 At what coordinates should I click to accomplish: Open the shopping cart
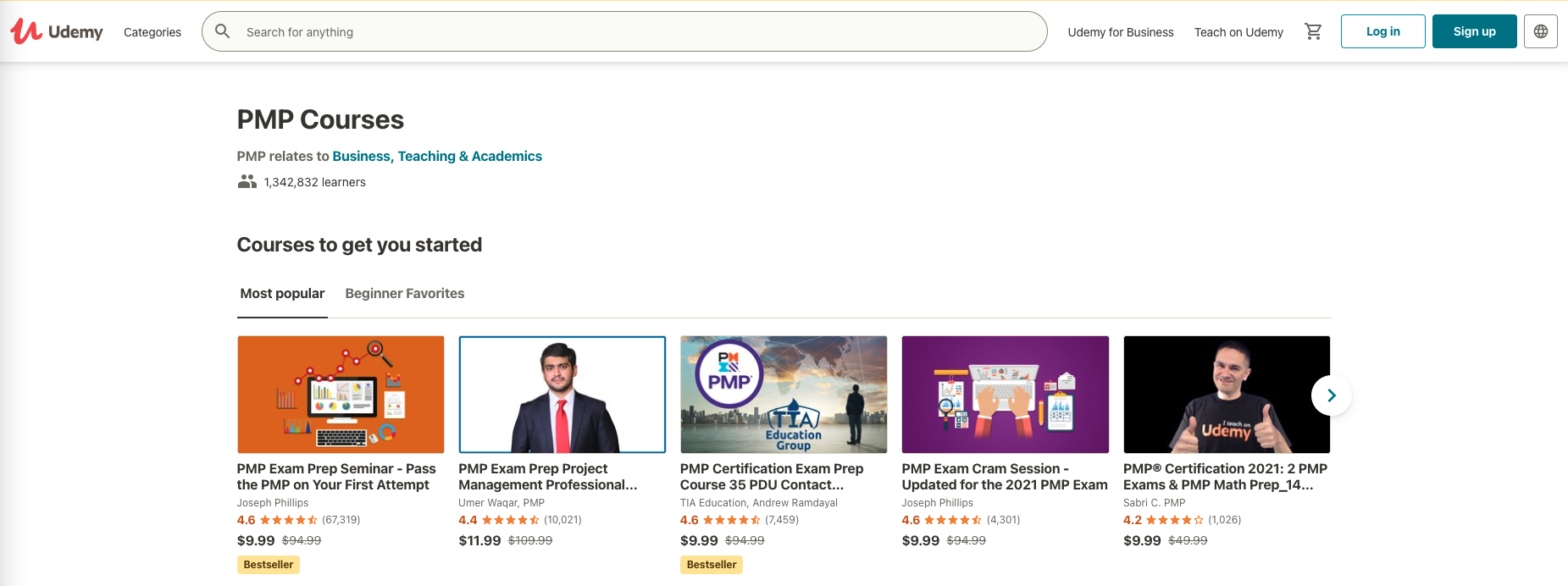(1313, 31)
